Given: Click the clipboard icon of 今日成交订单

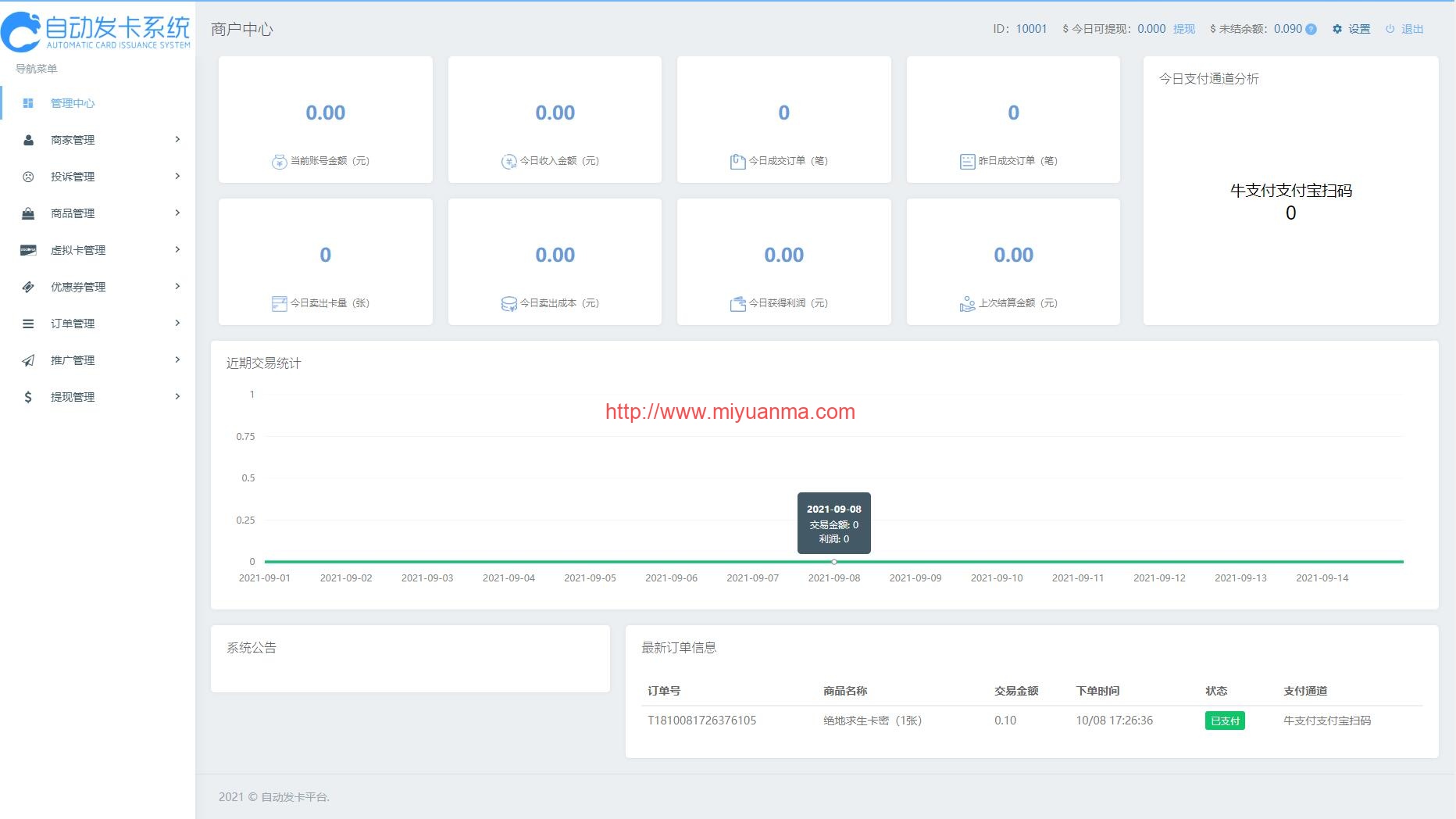Looking at the screenshot, I should (737, 162).
